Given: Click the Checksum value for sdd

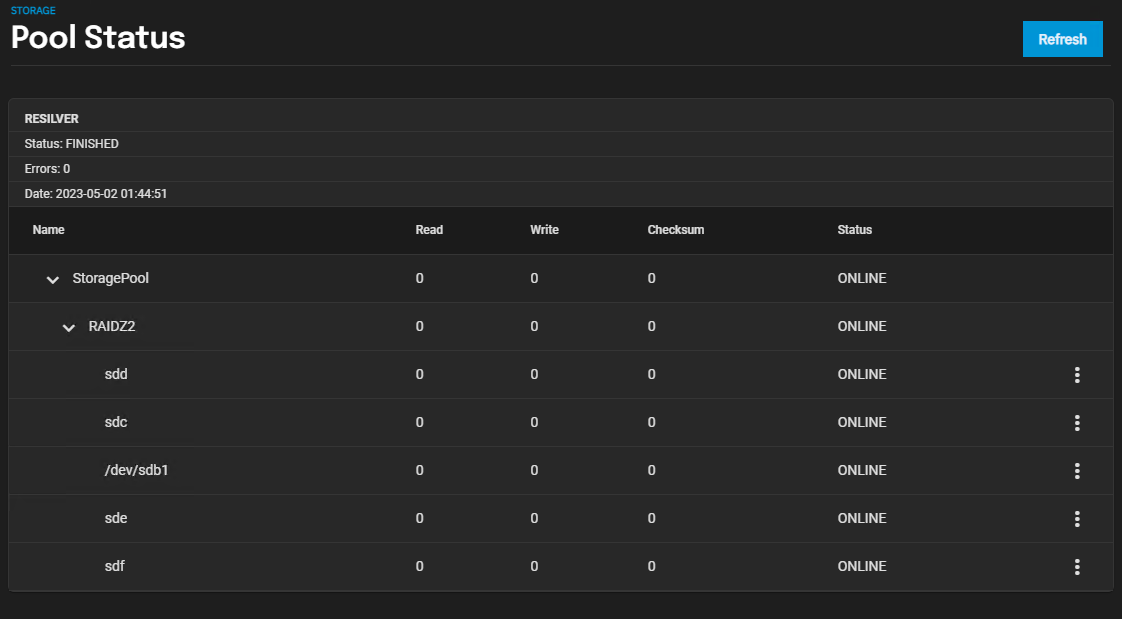Looking at the screenshot, I should [651, 374].
